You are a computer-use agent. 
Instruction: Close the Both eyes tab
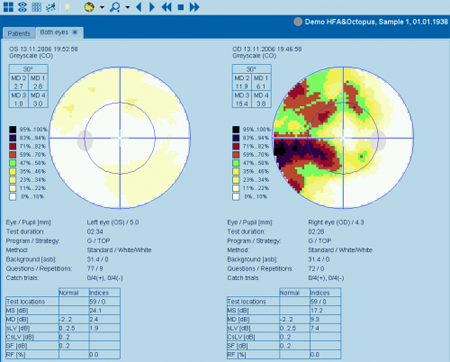[x=75, y=32]
